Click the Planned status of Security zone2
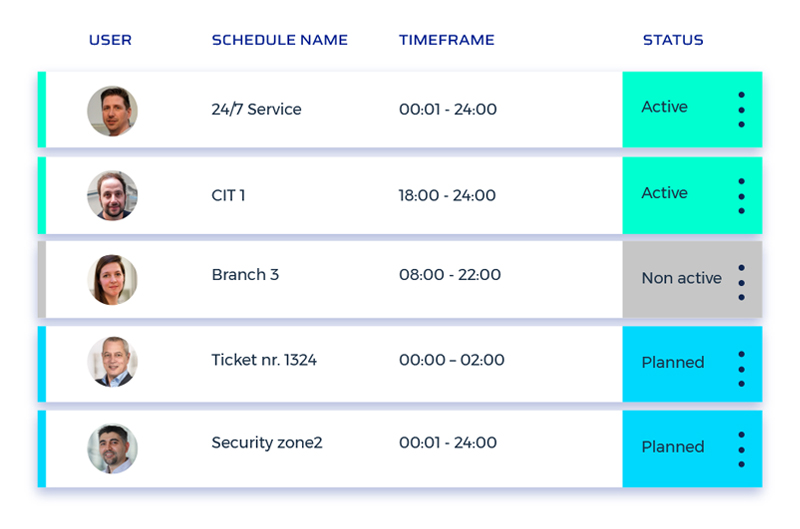The image size is (800, 529). [673, 447]
